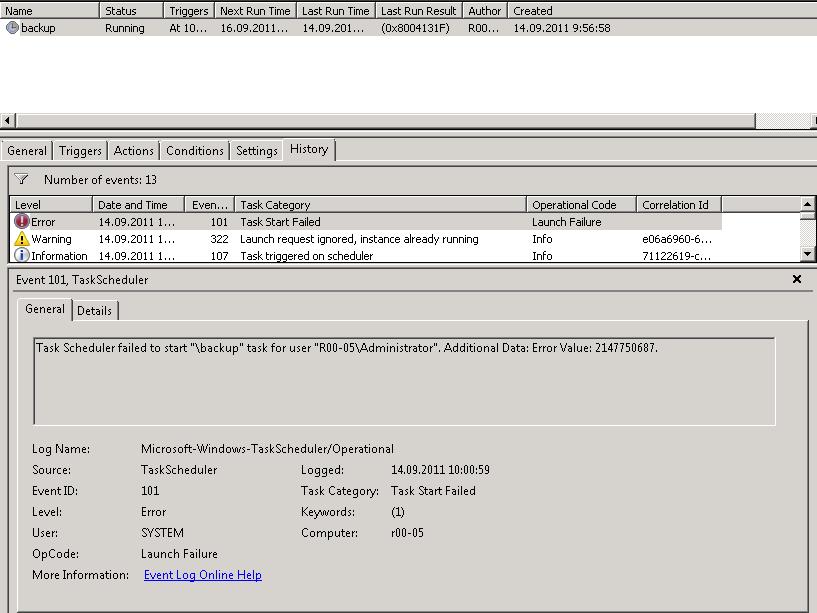Viewport: 817px width, 613px height.
Task: Click the yellow Warning level icon
Action: coord(22,239)
